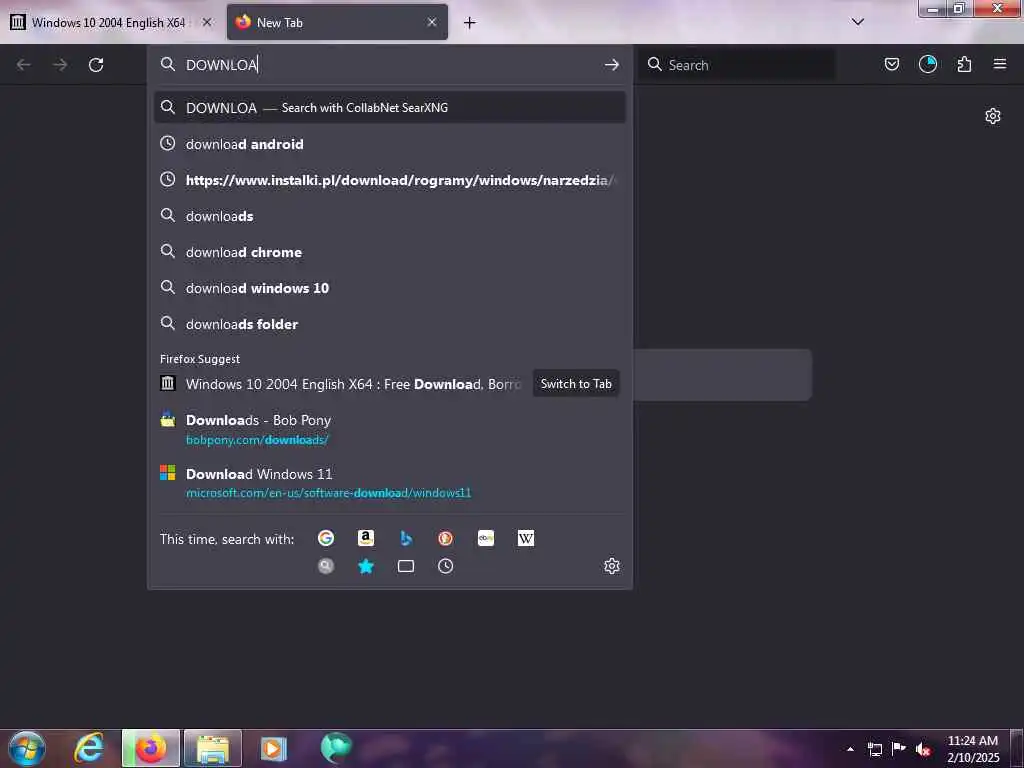Open the Extensions puzzle icon
This screenshot has width=1024, height=768.
(964, 64)
